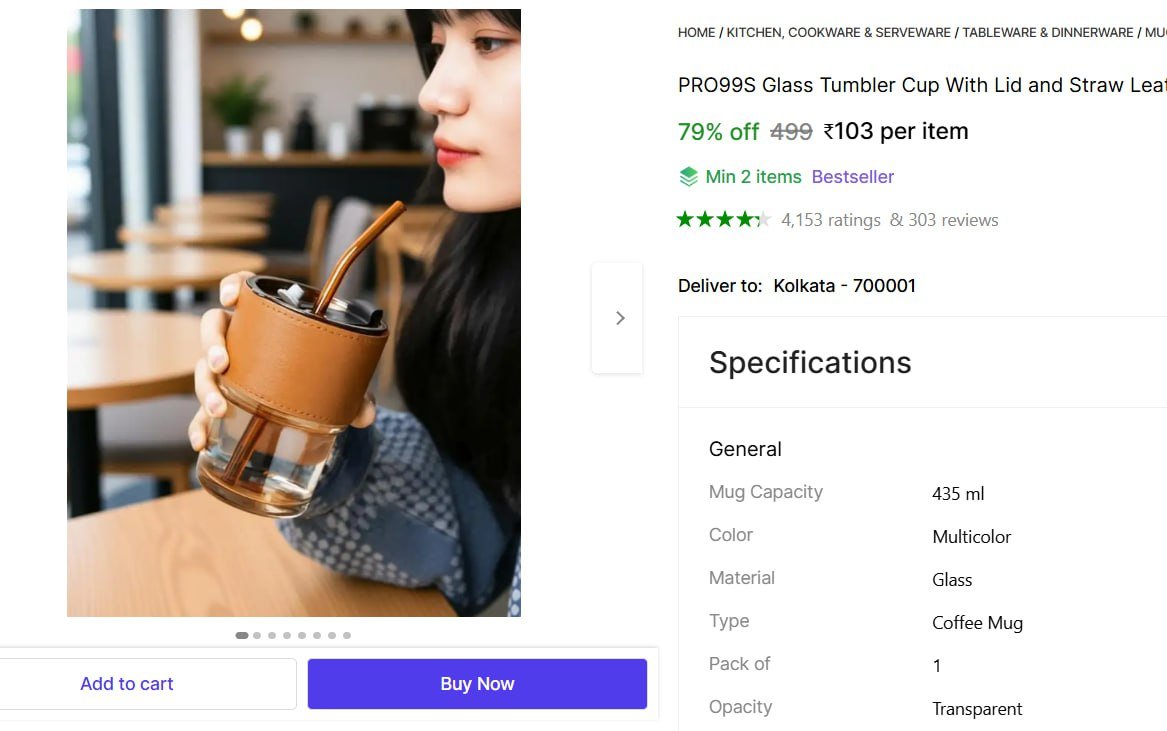Select the sixth image carousel dot
Screen dimensions: 1167x731
[x=317, y=635]
